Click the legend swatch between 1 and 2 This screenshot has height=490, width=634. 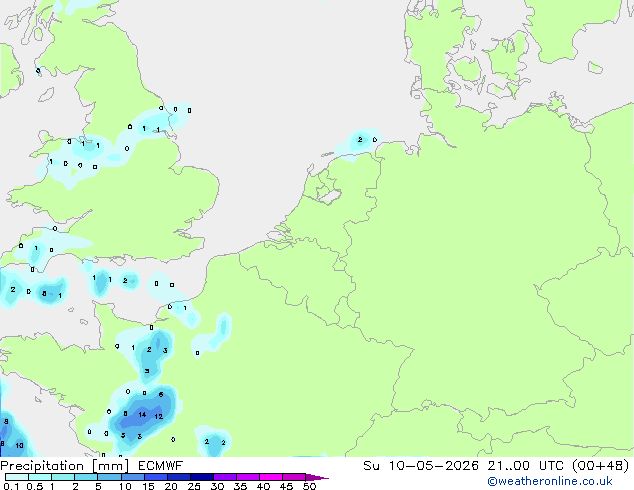[x=63, y=477]
